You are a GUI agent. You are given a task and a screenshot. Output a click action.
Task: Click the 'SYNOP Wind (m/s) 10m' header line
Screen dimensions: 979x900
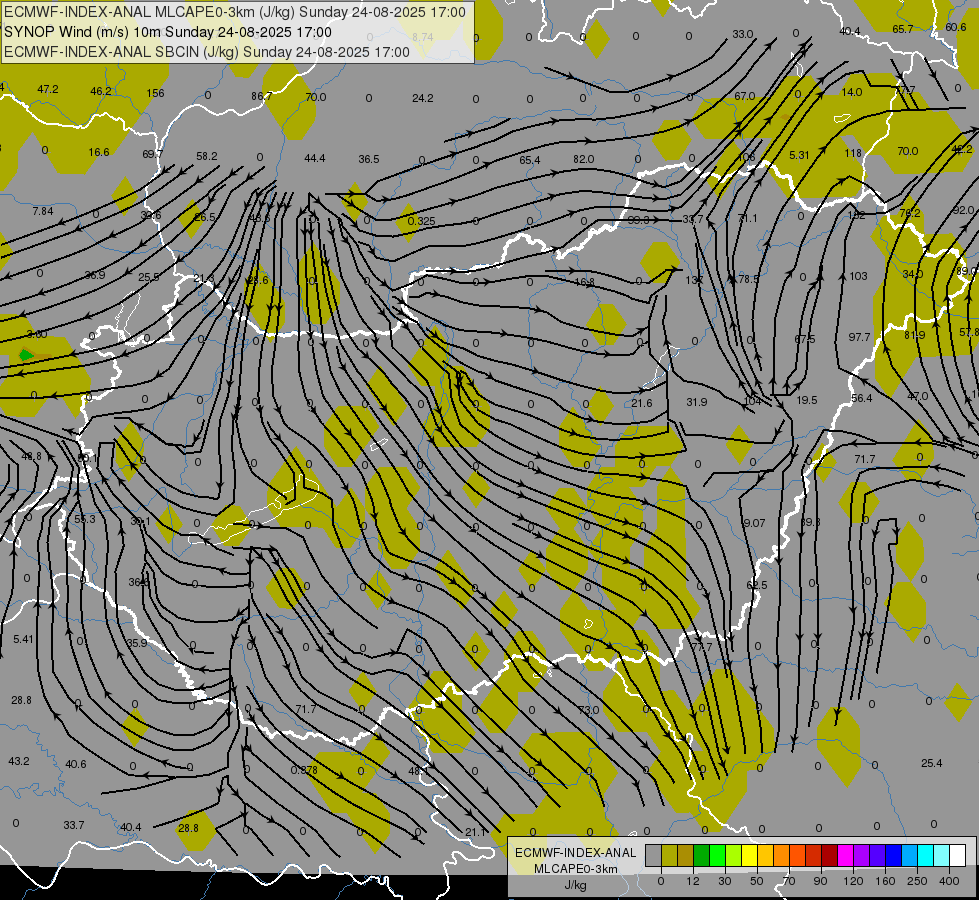click(168, 32)
